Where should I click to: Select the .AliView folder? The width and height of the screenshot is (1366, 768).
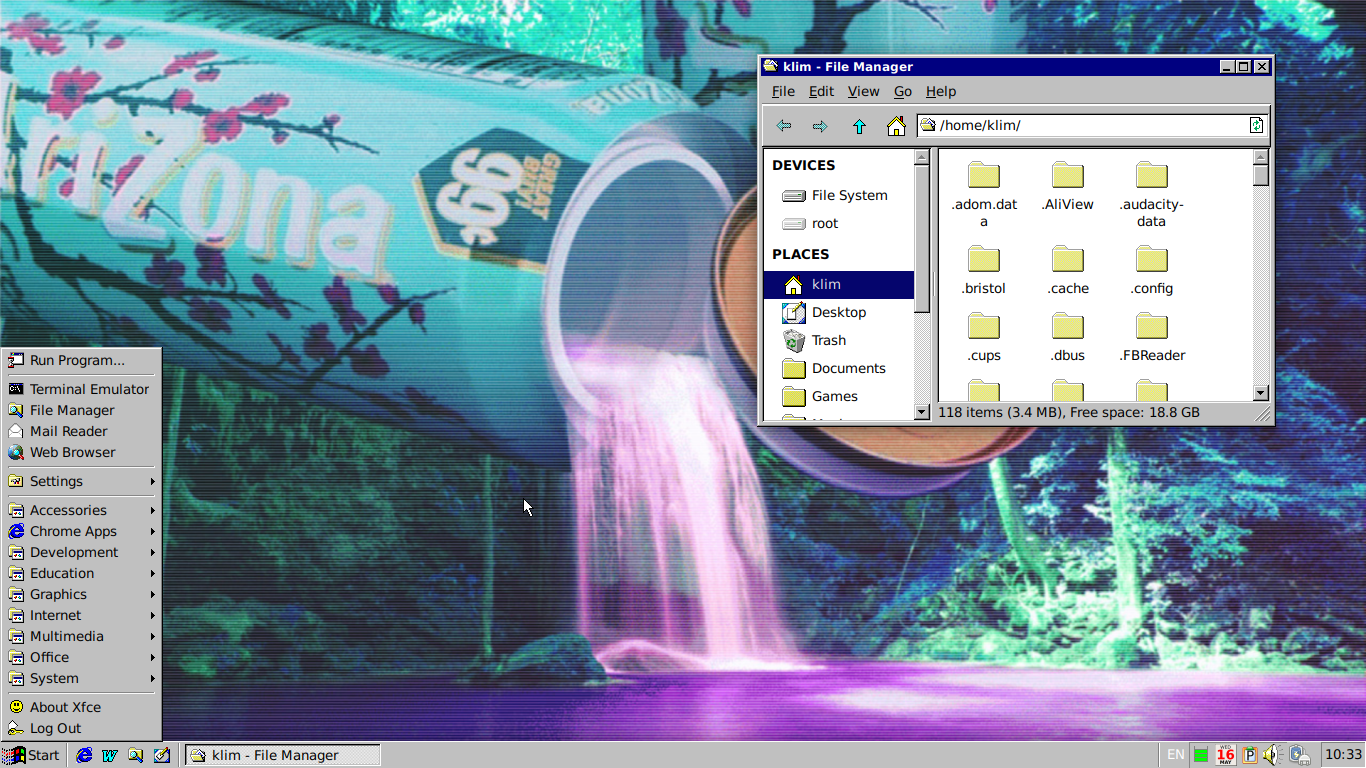pyautogui.click(x=1067, y=186)
